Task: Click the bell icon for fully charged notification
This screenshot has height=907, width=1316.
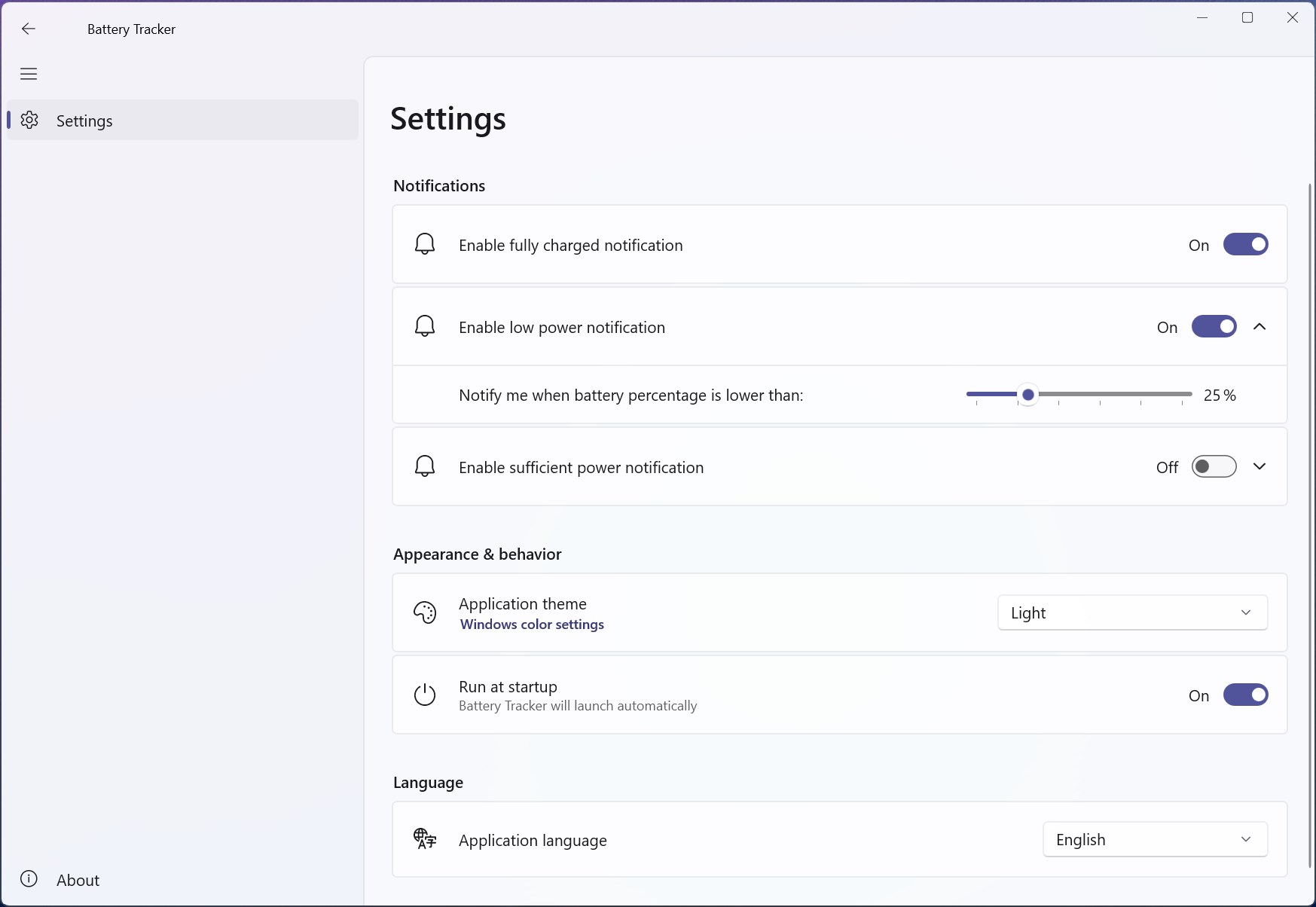Action: point(425,244)
